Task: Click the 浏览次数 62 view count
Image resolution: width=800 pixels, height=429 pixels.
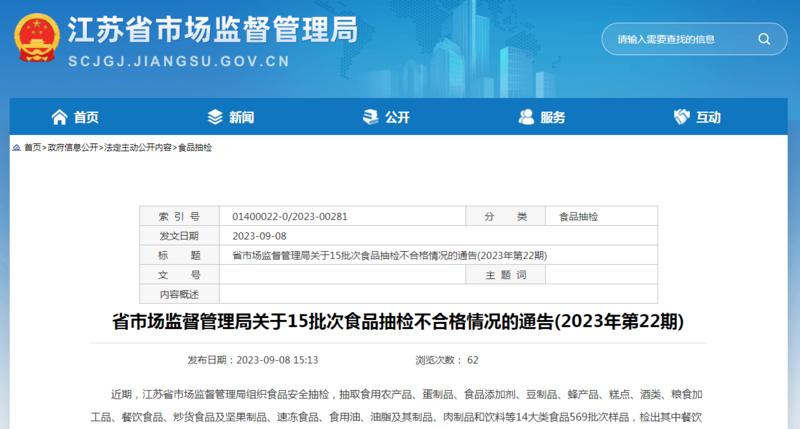Action: (x=447, y=360)
